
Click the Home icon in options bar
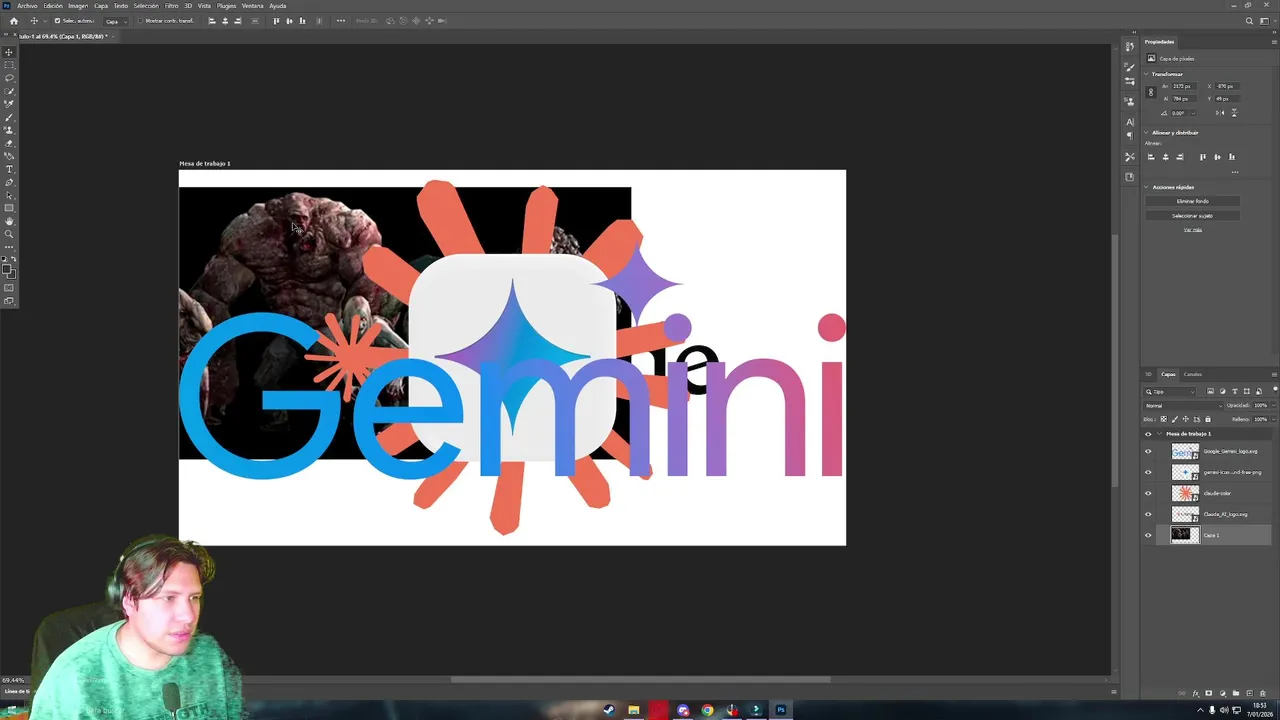pyautogui.click(x=14, y=21)
